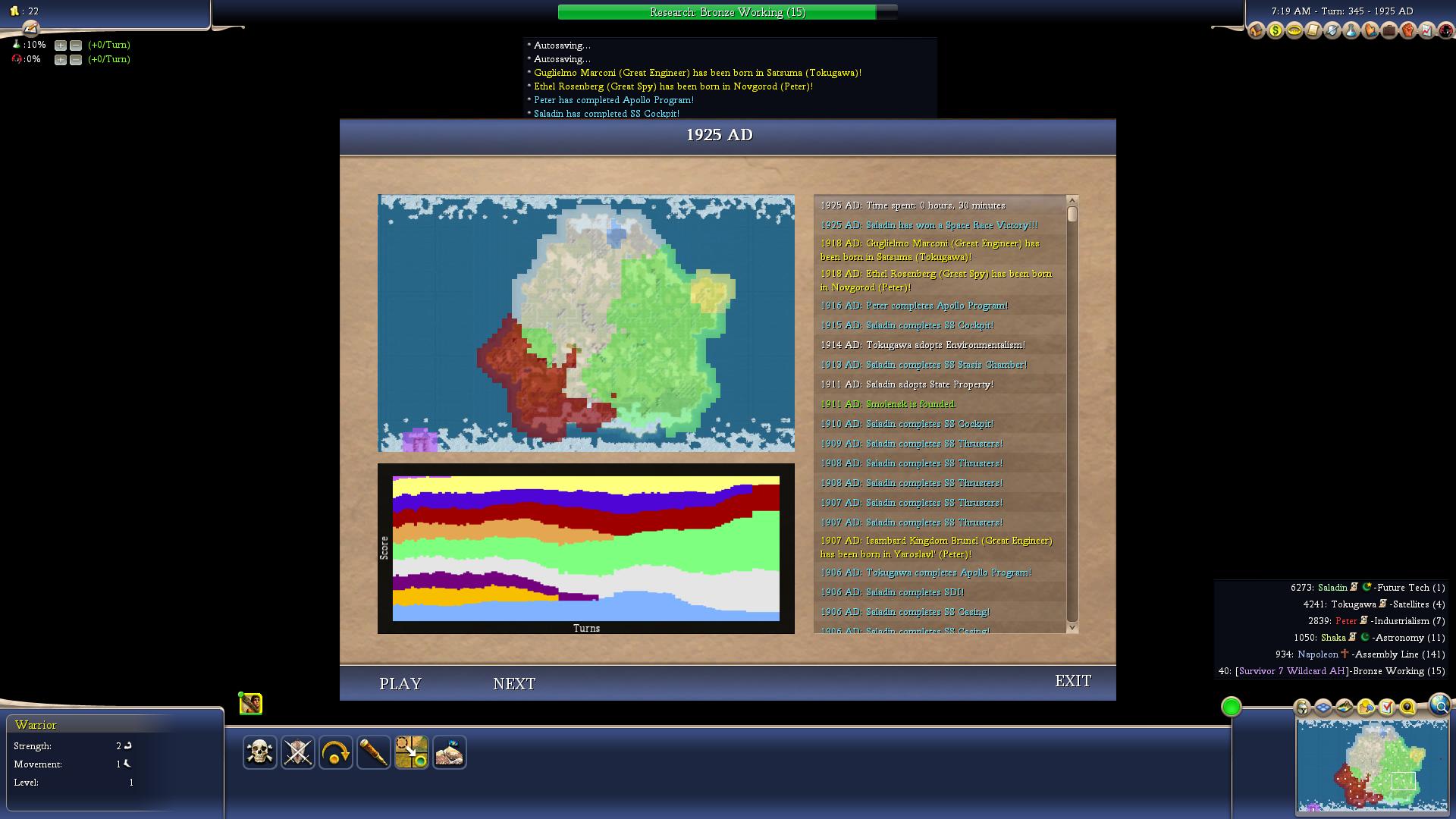Select Shaka in the scoreboard
Screen dimensions: 1456x819
point(1333,638)
